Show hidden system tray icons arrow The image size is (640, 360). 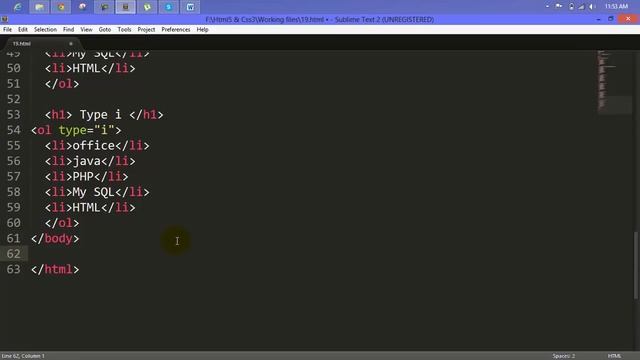pyautogui.click(x=547, y=7)
